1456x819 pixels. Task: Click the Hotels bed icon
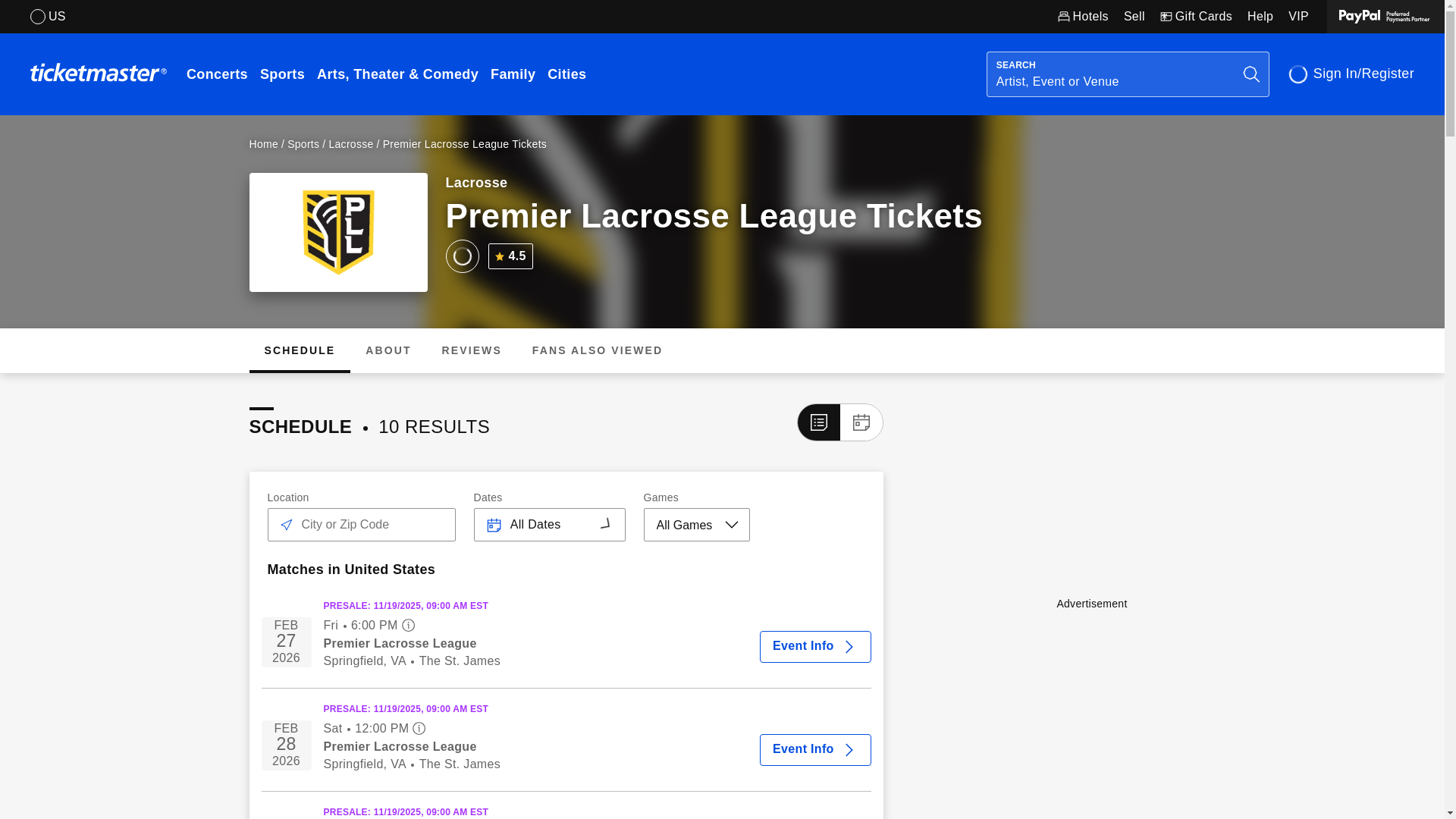[x=1063, y=17]
